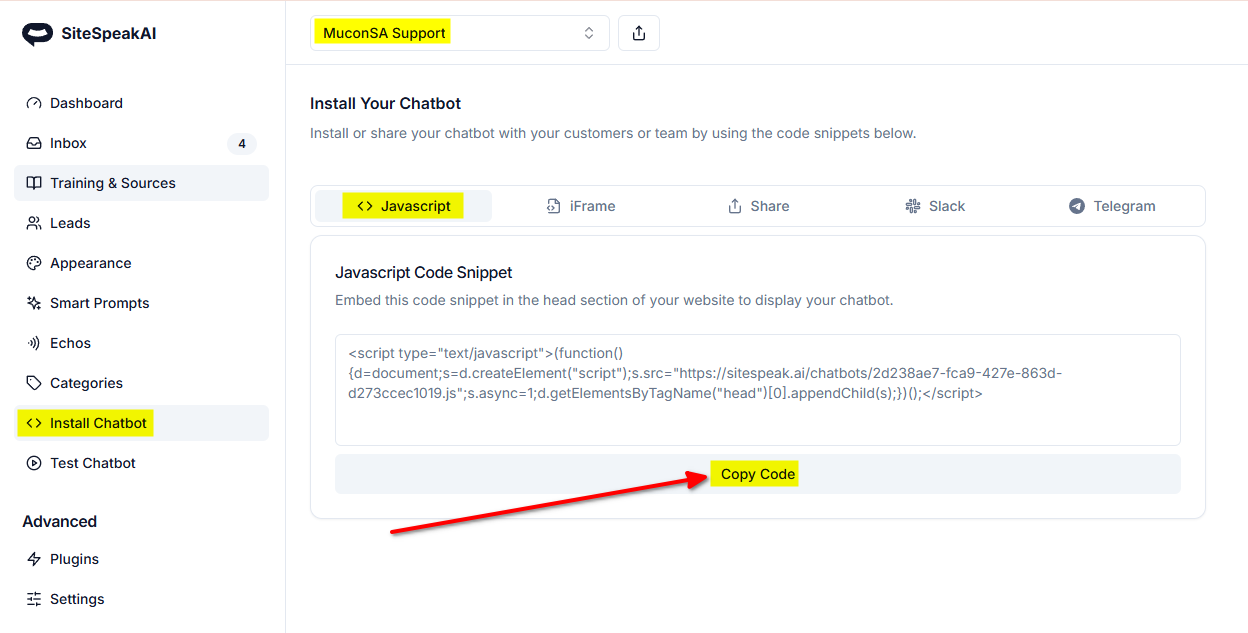The image size is (1248, 633).
Task: Click the Echos sound icon
Action: [34, 343]
